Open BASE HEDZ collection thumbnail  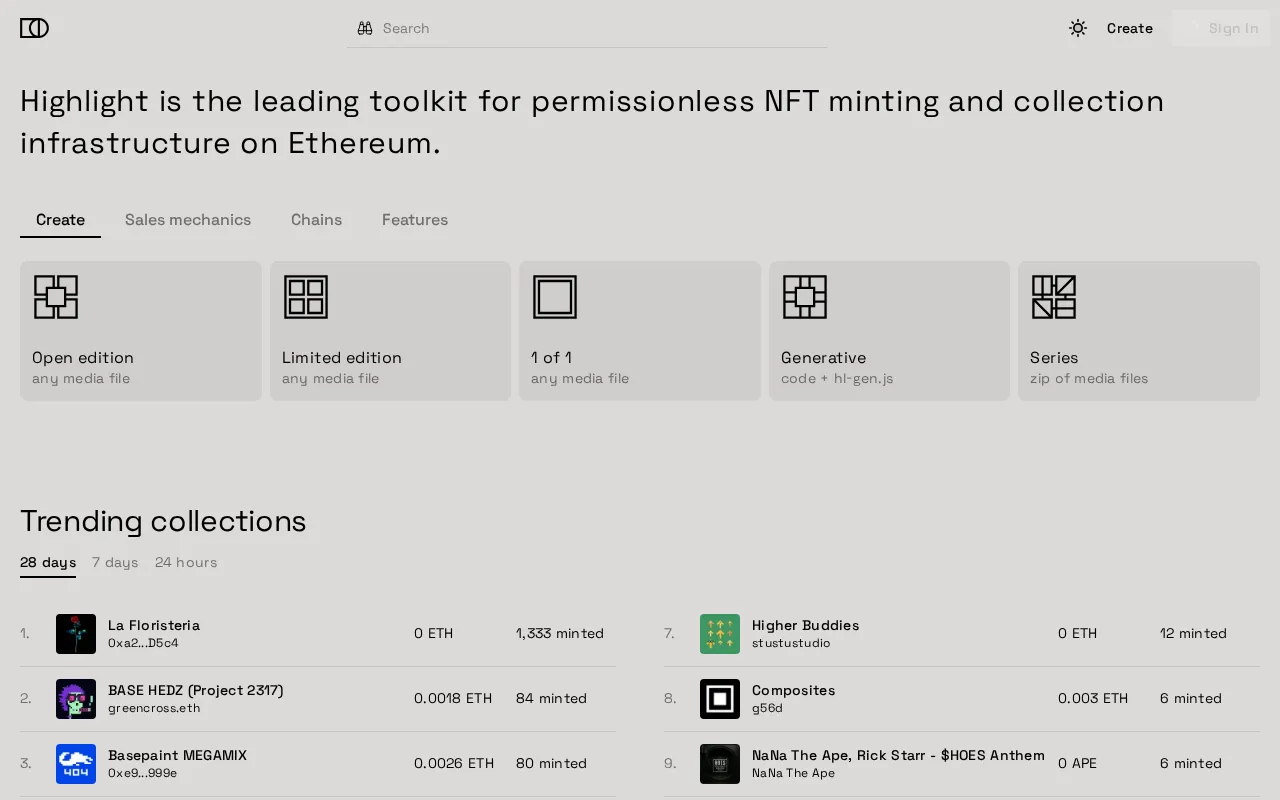tap(76, 699)
